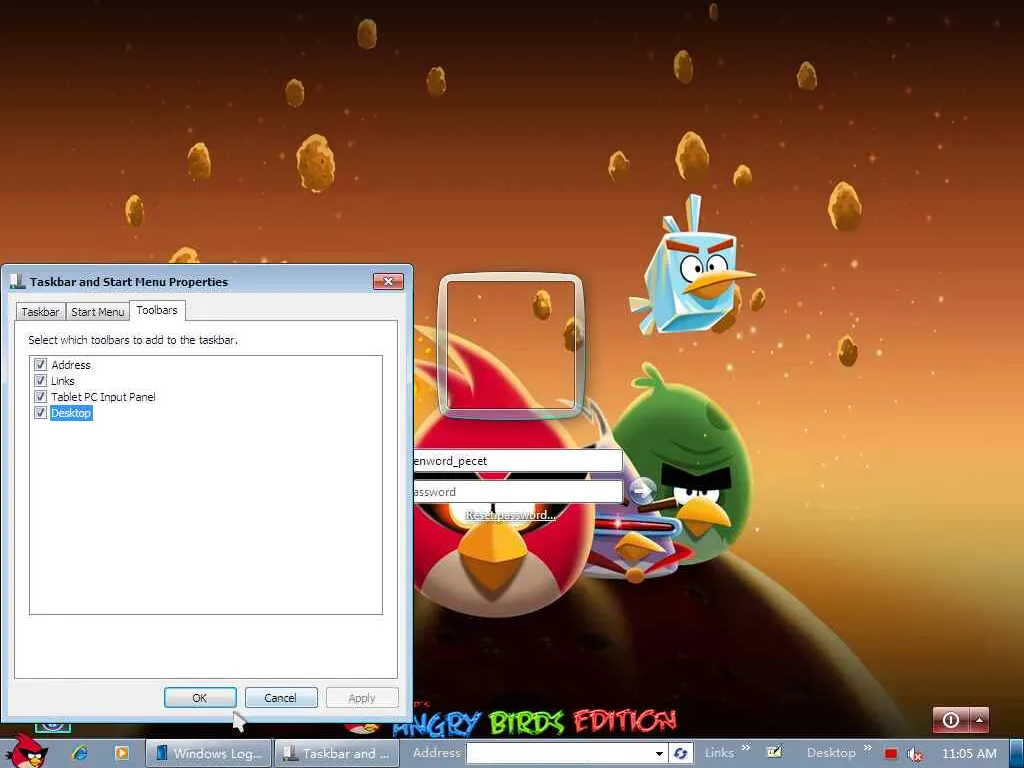
Task: Click the Links toolbar label
Action: click(719, 753)
